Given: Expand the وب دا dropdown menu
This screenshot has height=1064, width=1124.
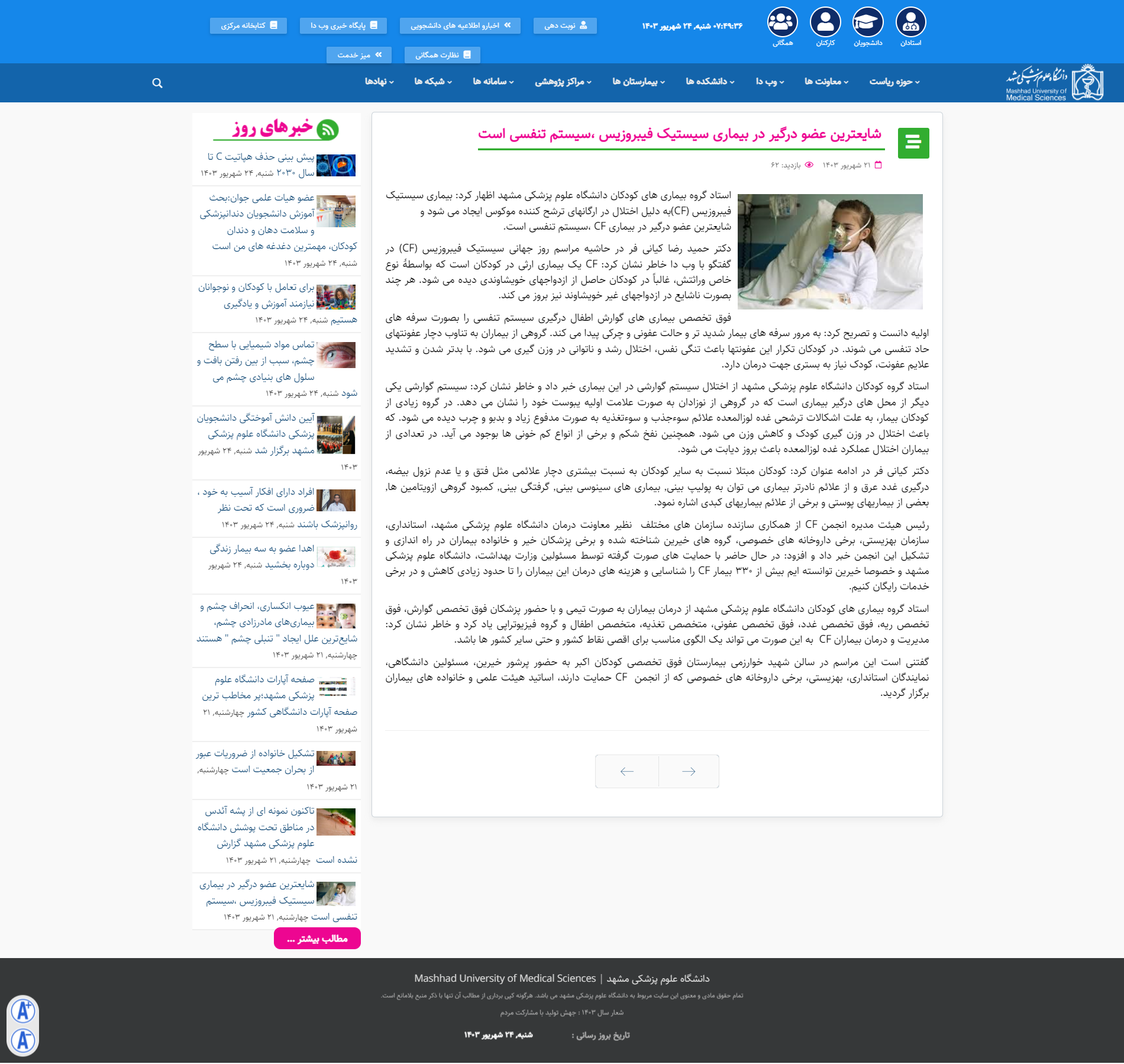Looking at the screenshot, I should (x=770, y=82).
